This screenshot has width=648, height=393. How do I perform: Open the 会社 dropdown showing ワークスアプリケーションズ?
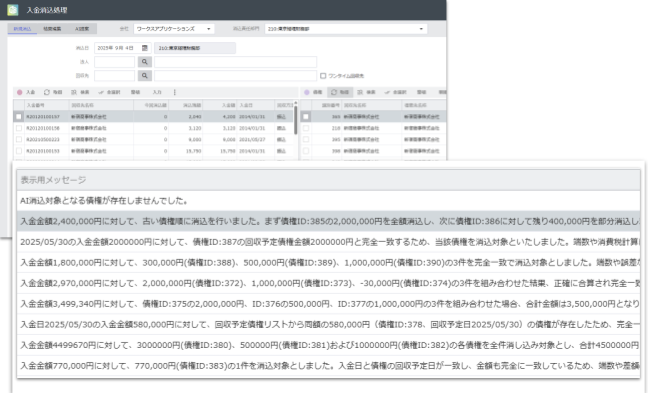click(x=174, y=29)
